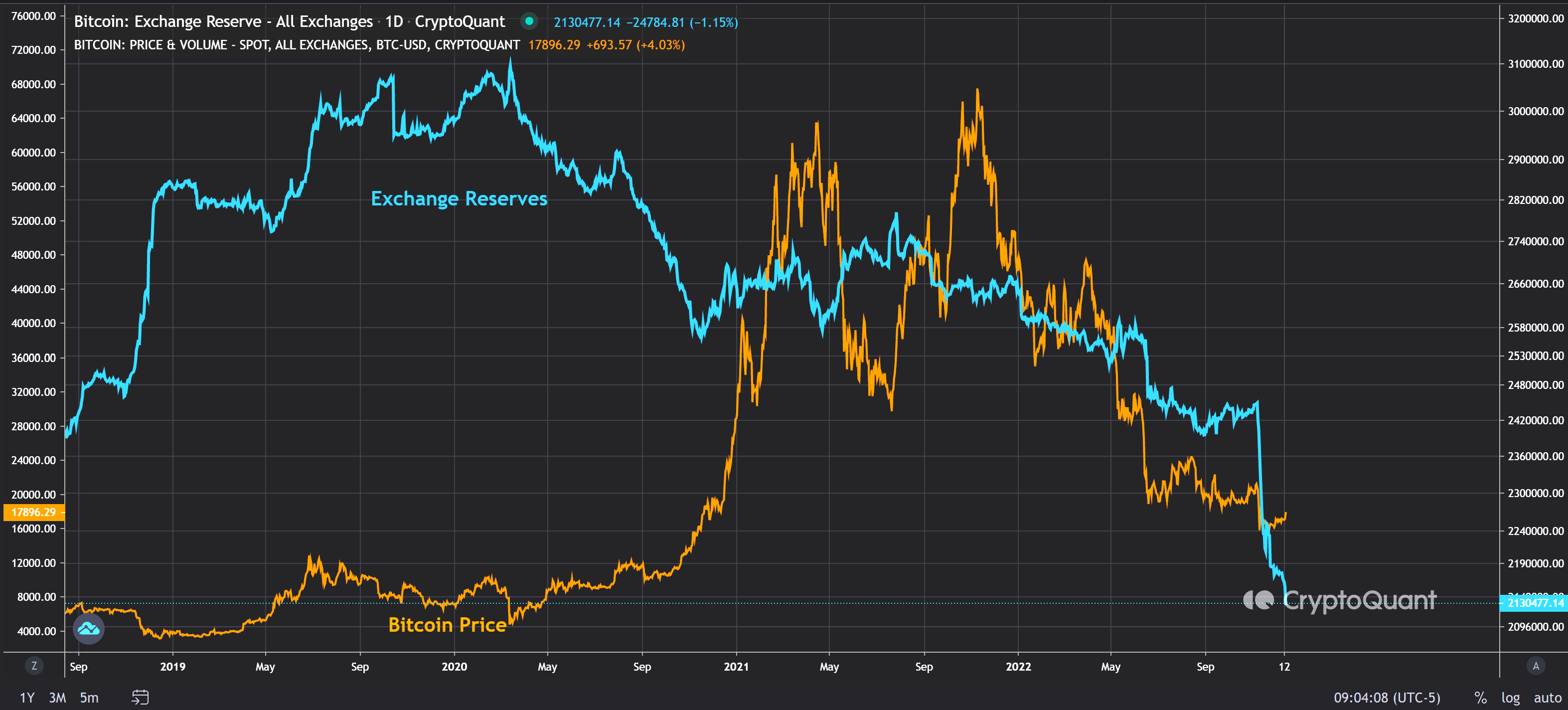
Task: Click the 3200000.00 right axis label
Action: 1535,18
